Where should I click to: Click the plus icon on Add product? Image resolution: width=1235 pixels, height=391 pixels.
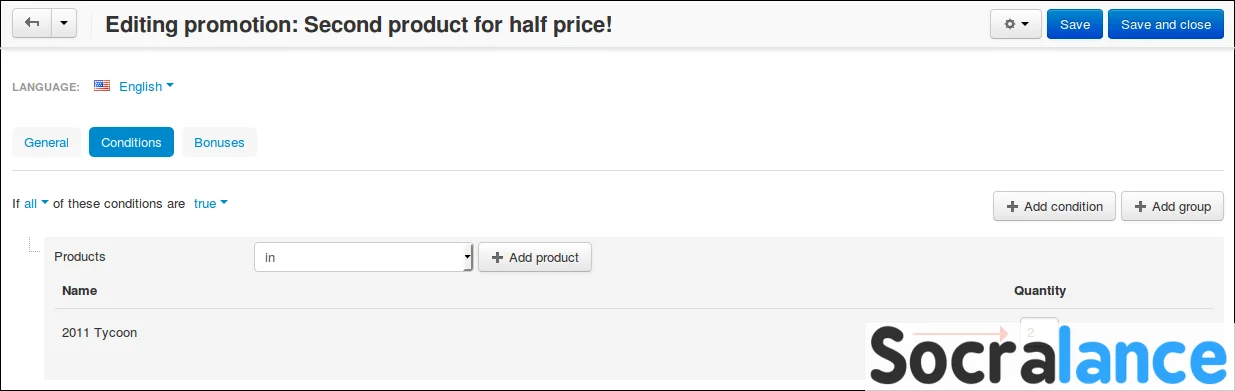497,257
